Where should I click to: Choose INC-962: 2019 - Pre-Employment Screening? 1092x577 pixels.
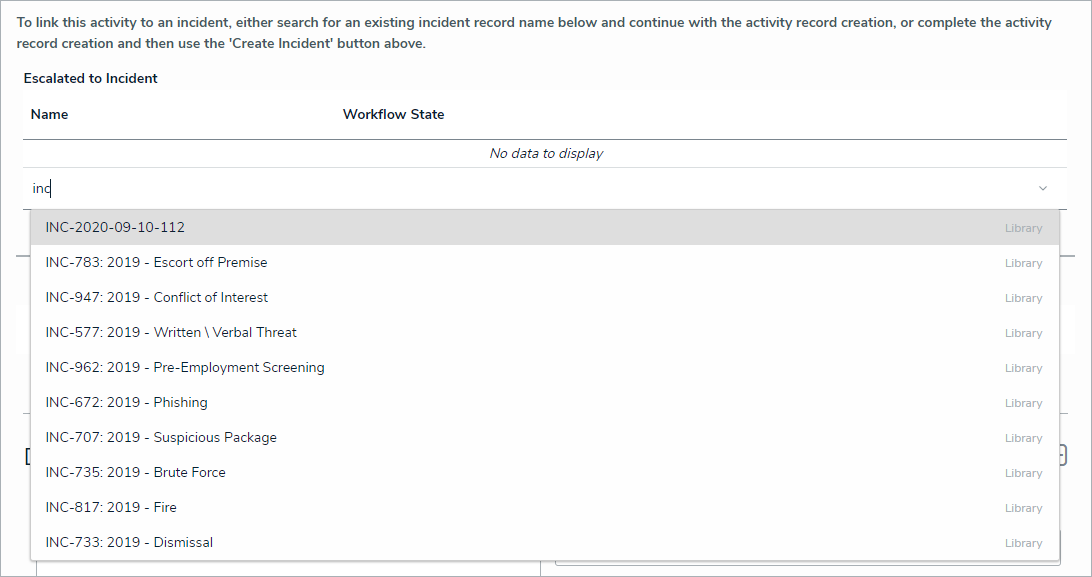click(185, 368)
